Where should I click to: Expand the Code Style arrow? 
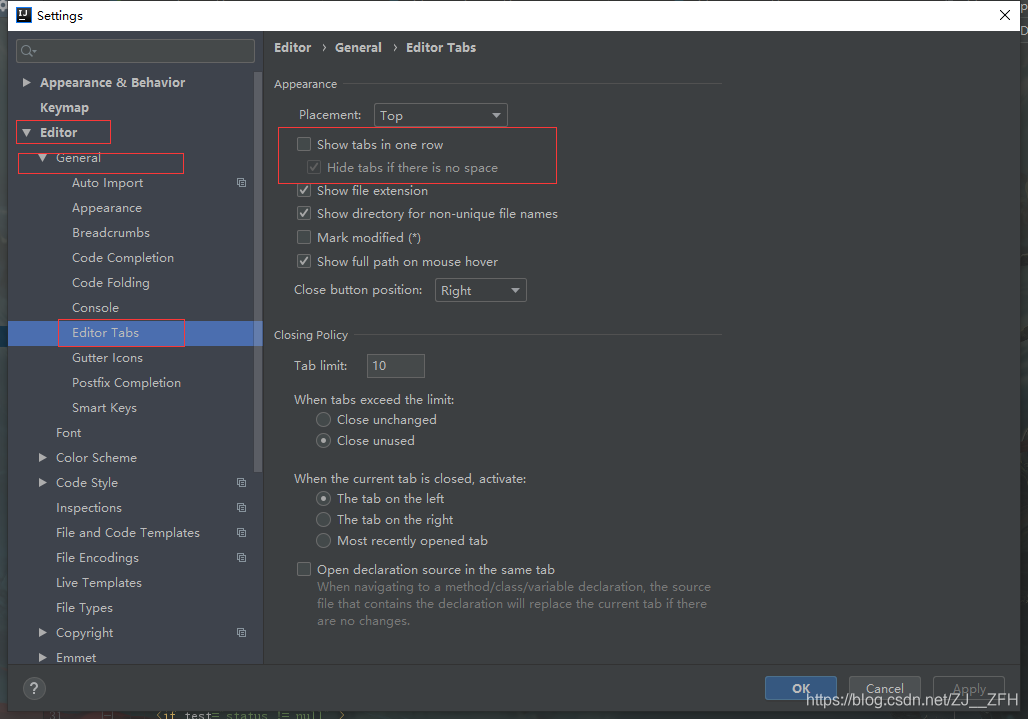pyautogui.click(x=43, y=482)
